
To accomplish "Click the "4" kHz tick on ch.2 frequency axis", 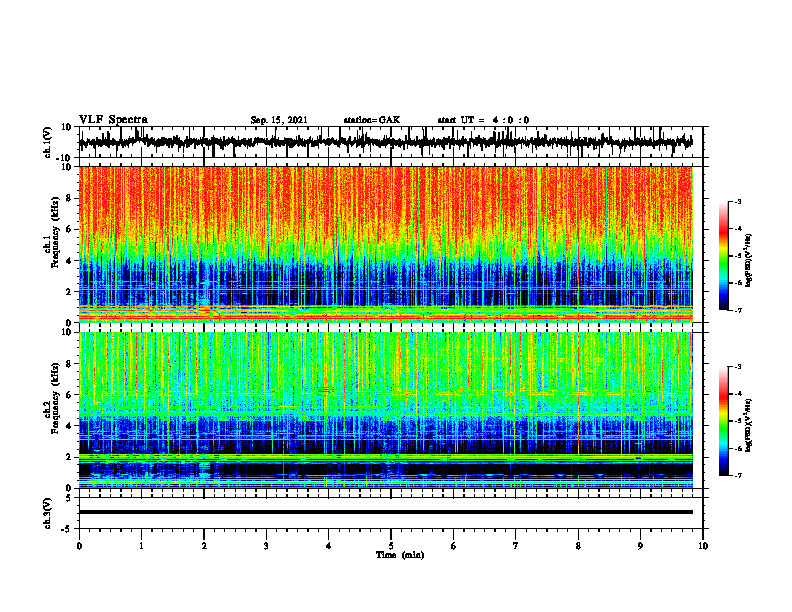I will coord(69,426).
